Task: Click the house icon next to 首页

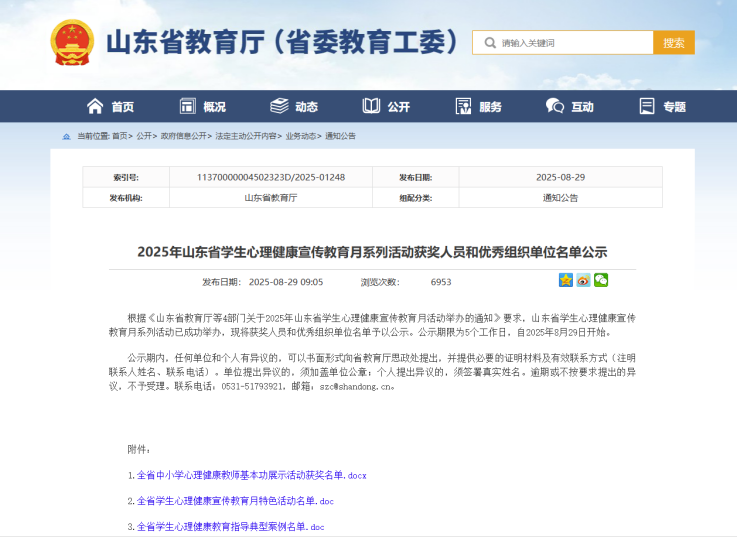Action: [95, 106]
